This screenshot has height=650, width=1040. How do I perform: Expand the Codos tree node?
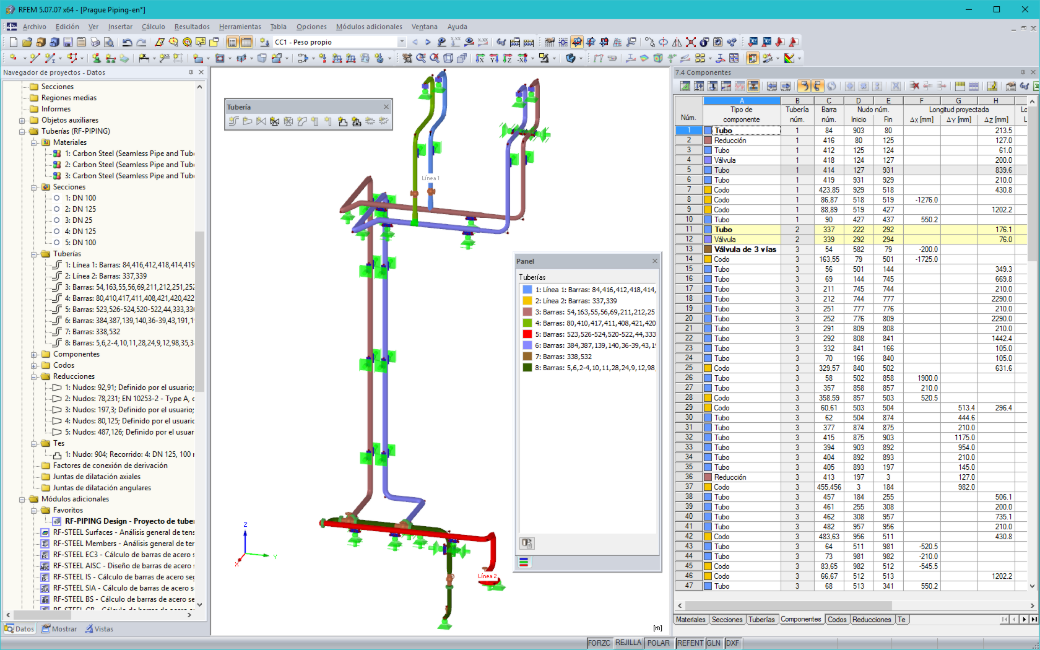34,365
